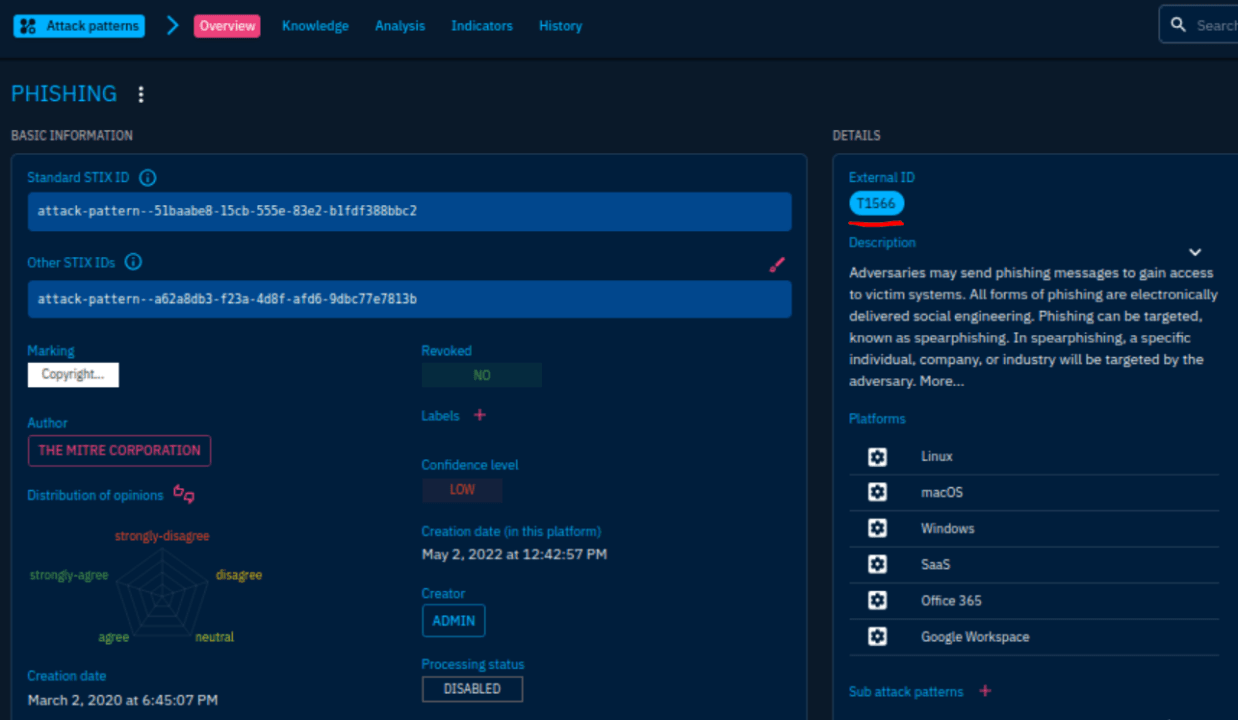Open the Indicators tab
The height and width of the screenshot is (720, 1238).
pyautogui.click(x=482, y=25)
